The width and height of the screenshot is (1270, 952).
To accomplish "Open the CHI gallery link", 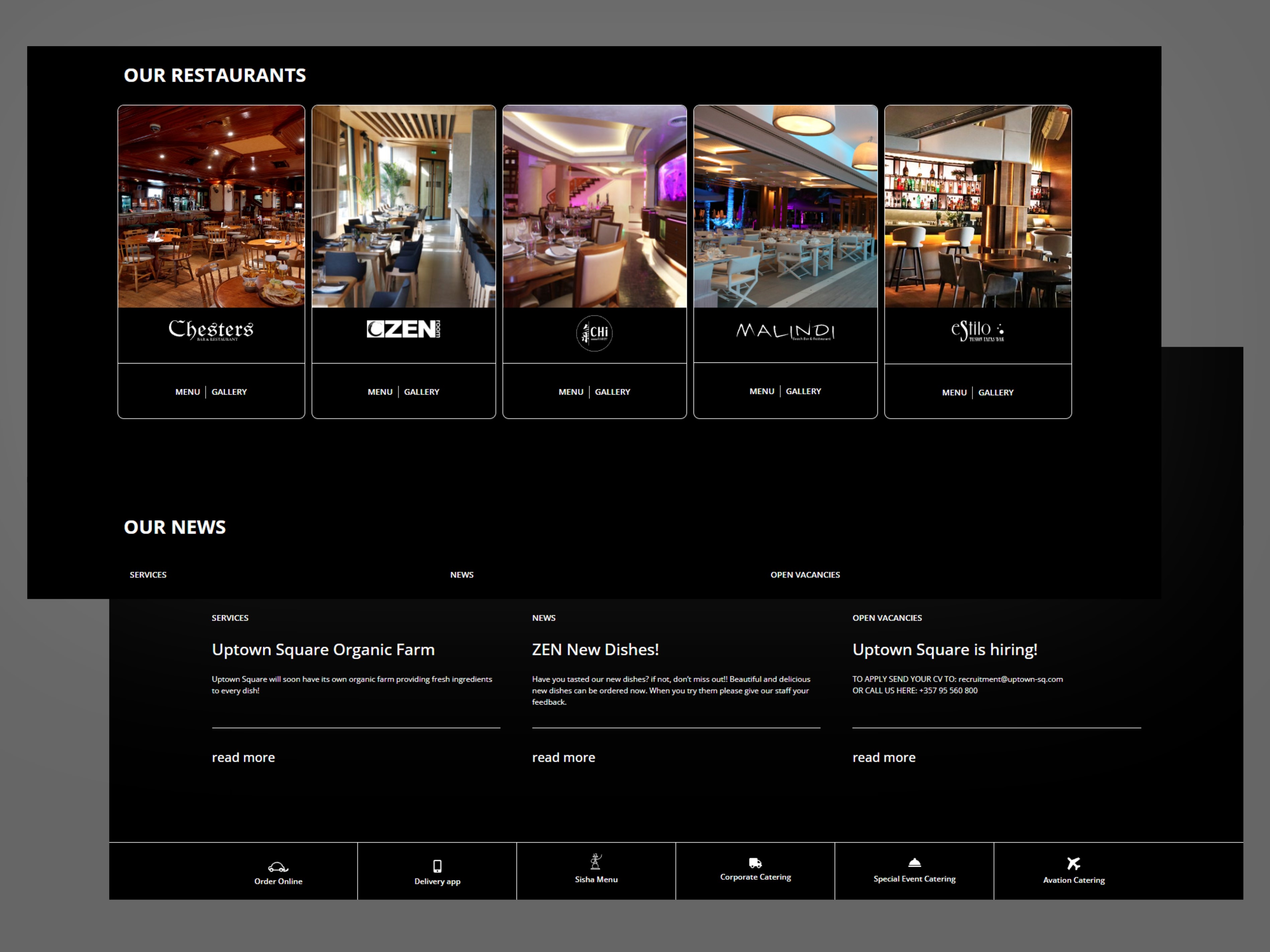I will pyautogui.click(x=612, y=392).
